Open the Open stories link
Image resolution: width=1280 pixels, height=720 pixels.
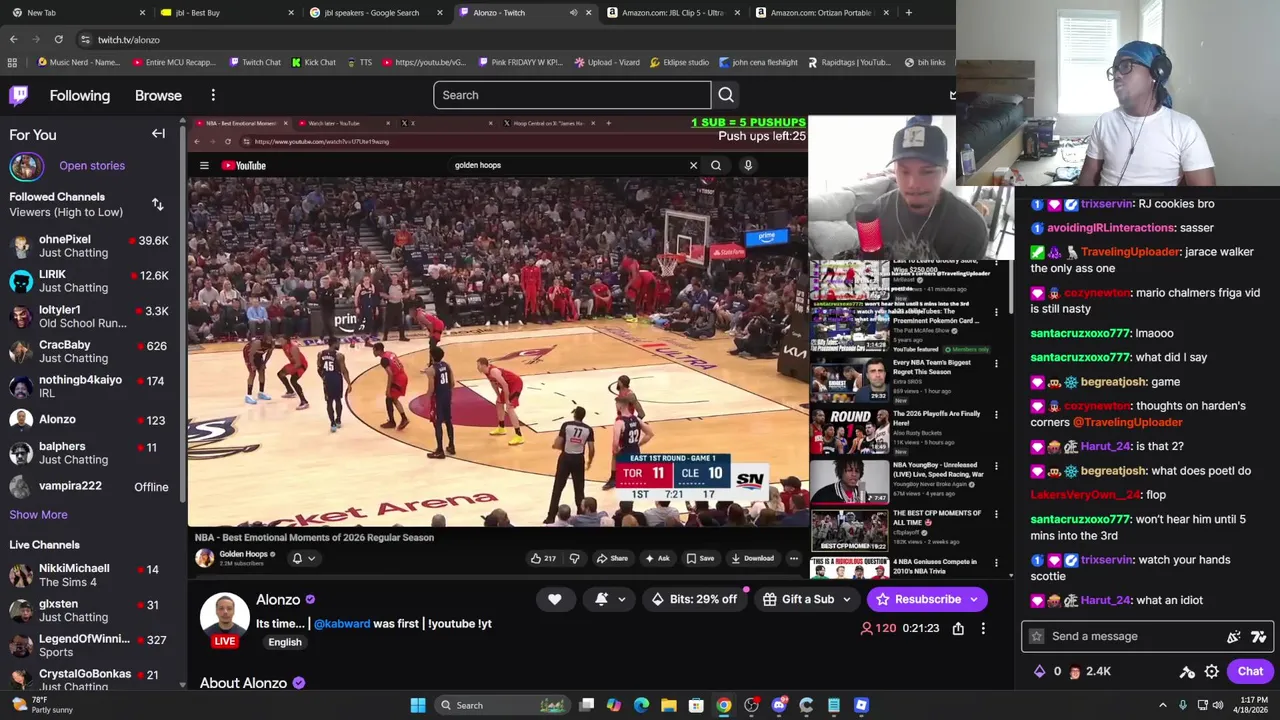point(92,166)
